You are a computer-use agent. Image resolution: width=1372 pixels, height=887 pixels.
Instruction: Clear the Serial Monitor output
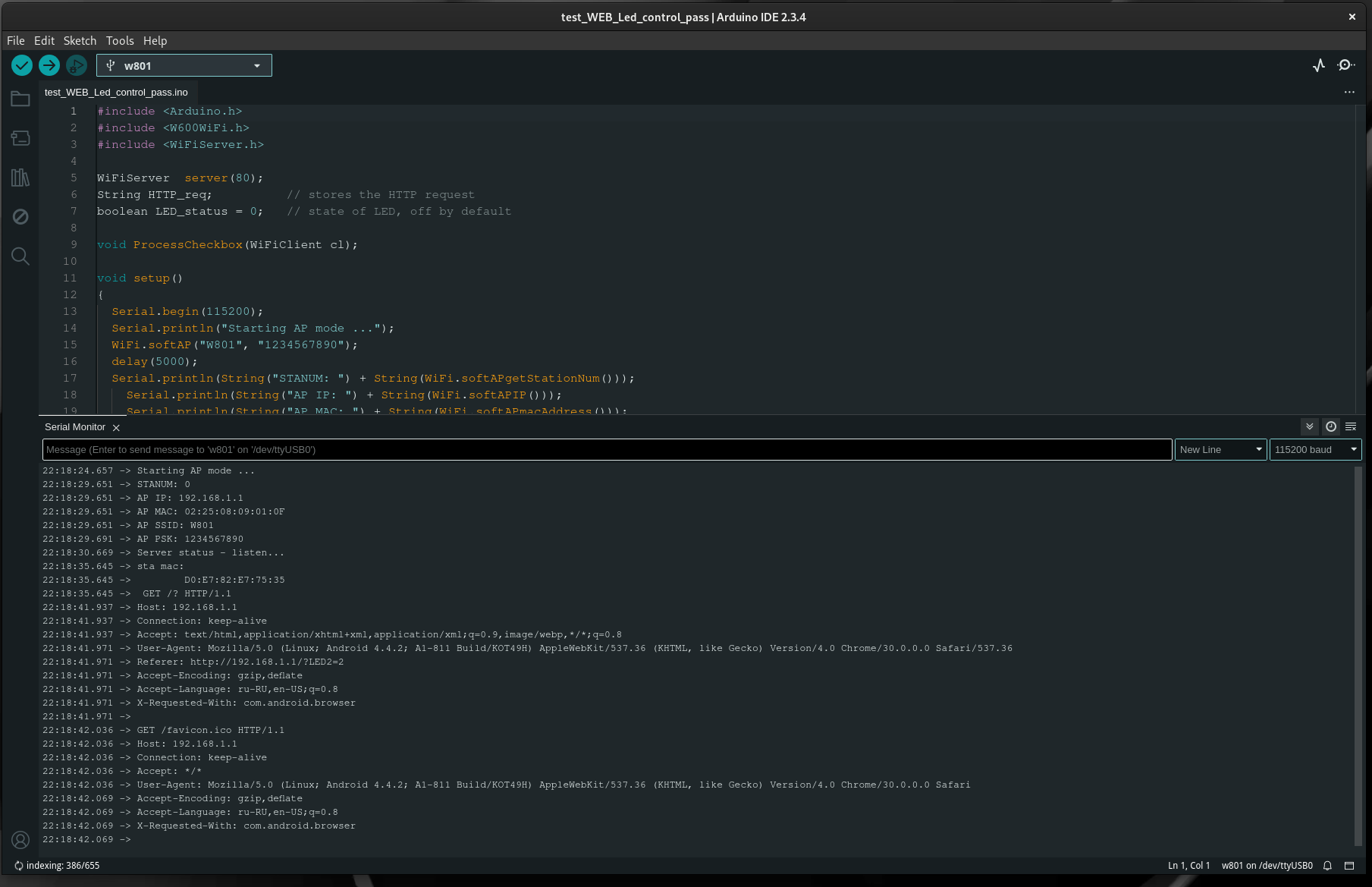pyautogui.click(x=1351, y=427)
